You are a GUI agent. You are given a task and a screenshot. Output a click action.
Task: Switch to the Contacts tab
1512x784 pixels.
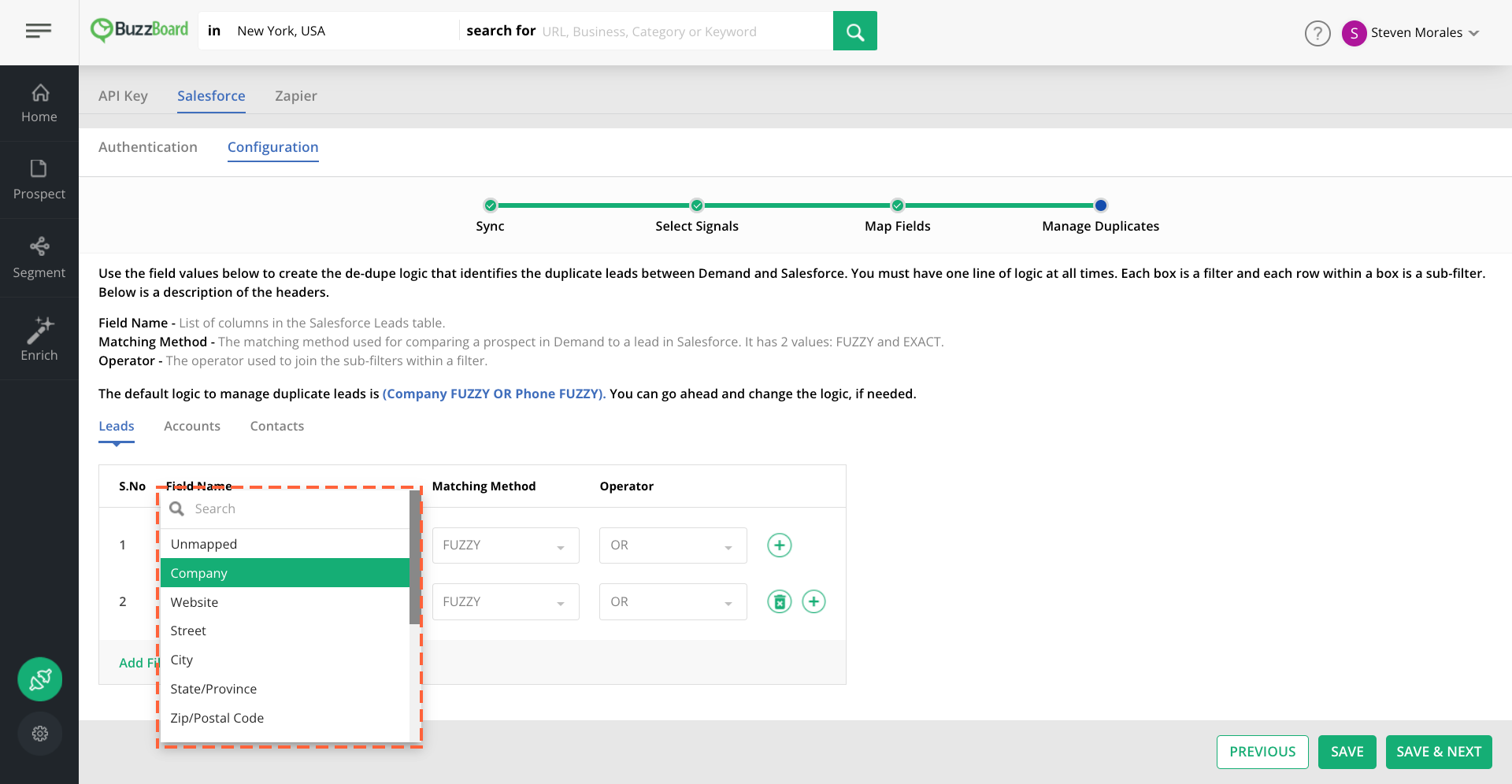click(277, 426)
